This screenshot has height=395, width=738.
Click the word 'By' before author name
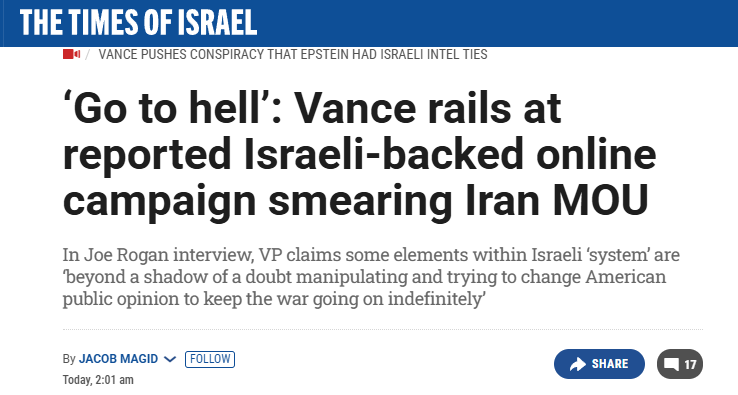[69, 359]
